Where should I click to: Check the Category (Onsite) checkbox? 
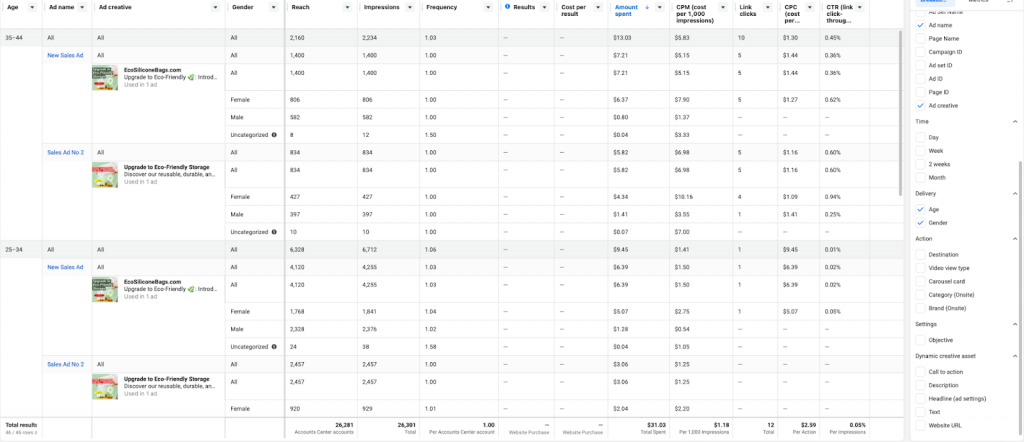click(x=920, y=294)
